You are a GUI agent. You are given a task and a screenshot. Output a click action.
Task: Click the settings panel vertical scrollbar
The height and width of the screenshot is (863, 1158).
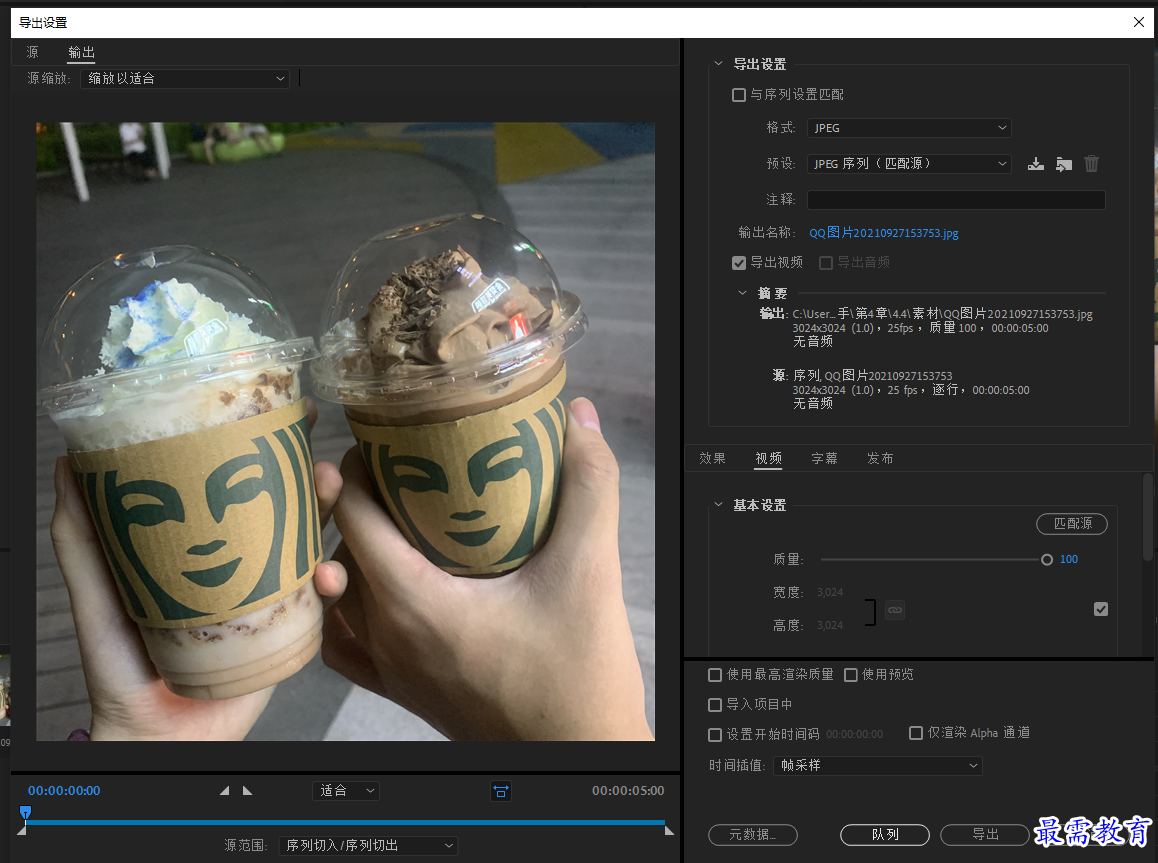1148,517
